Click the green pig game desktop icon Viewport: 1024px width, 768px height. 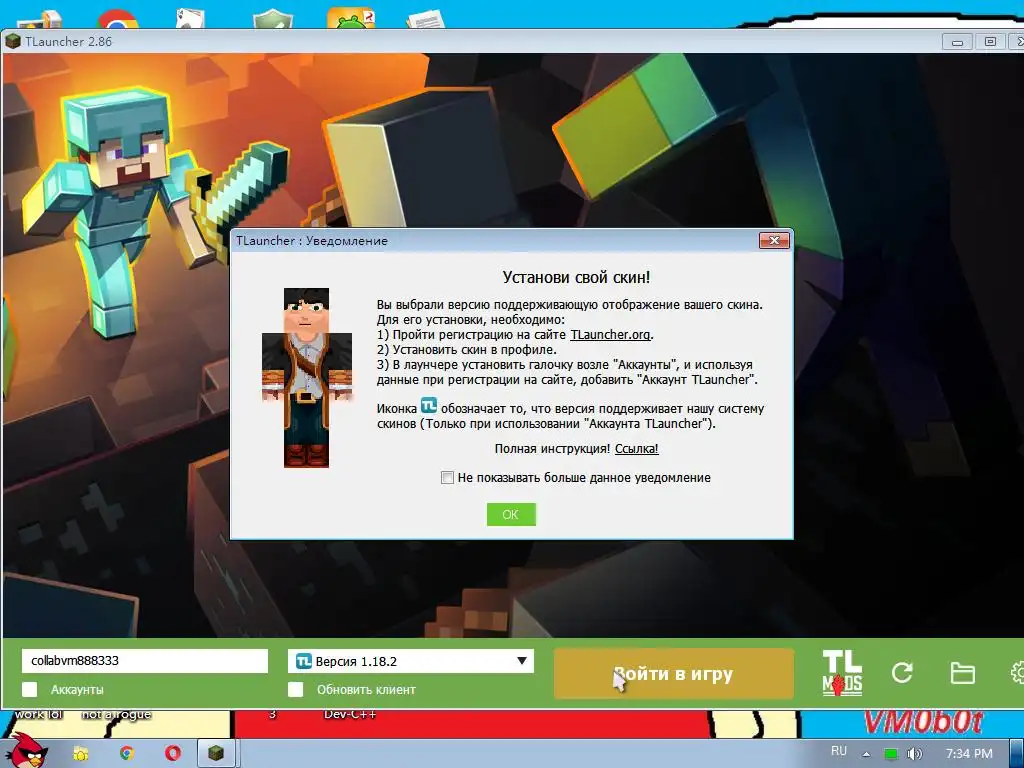coord(351,18)
